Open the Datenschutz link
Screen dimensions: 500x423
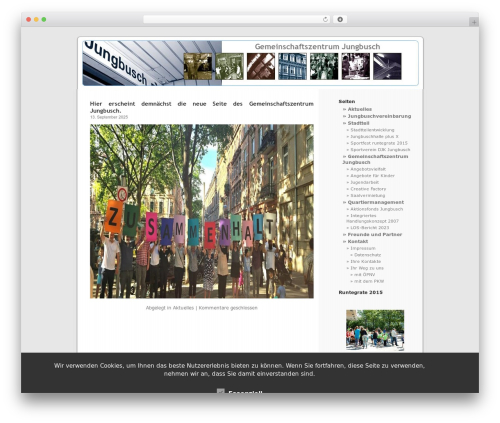(x=368, y=255)
